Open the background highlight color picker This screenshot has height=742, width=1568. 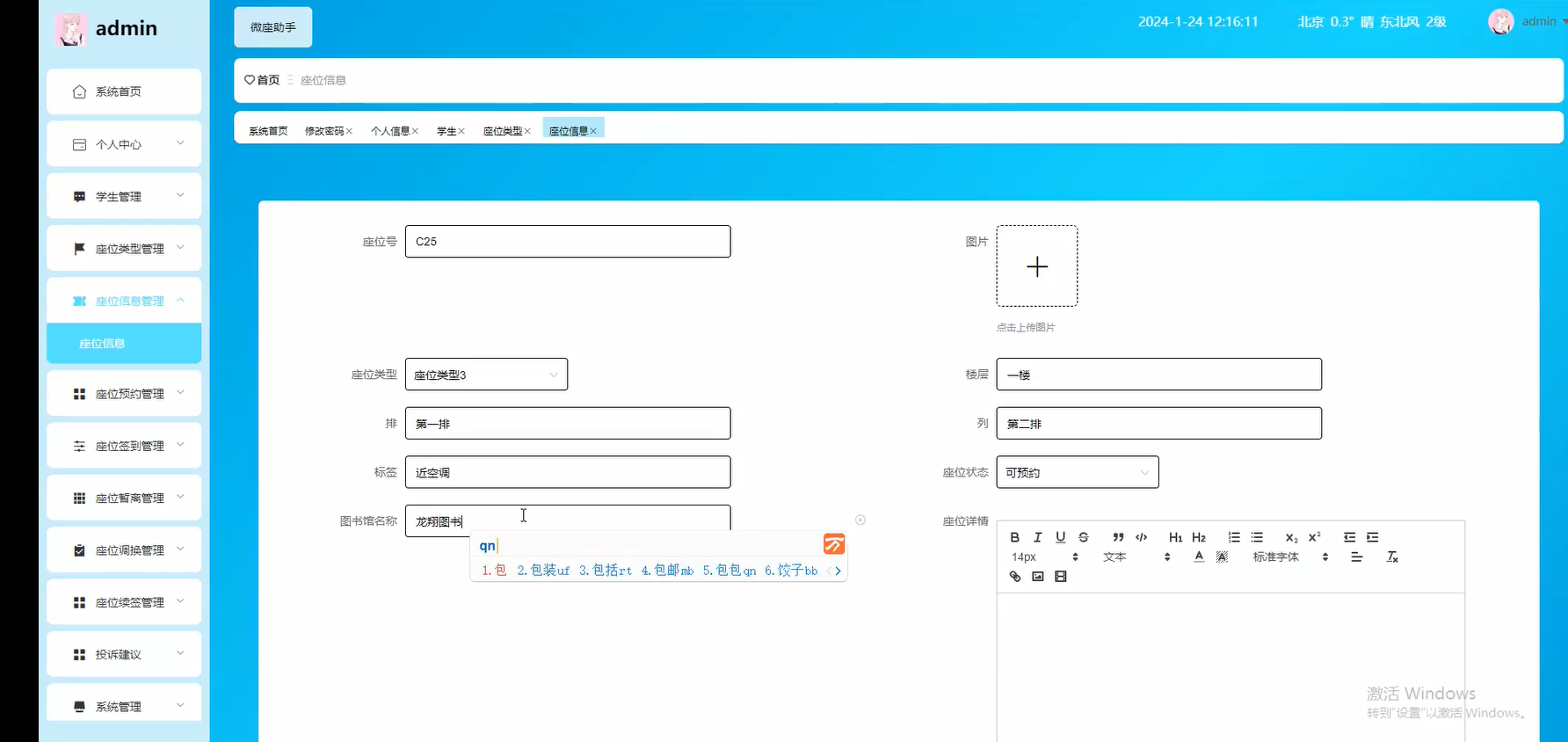coord(1222,556)
